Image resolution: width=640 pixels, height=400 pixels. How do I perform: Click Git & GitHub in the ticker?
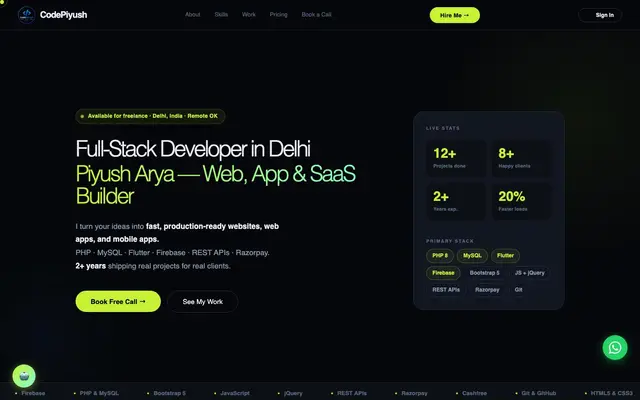click(538, 393)
